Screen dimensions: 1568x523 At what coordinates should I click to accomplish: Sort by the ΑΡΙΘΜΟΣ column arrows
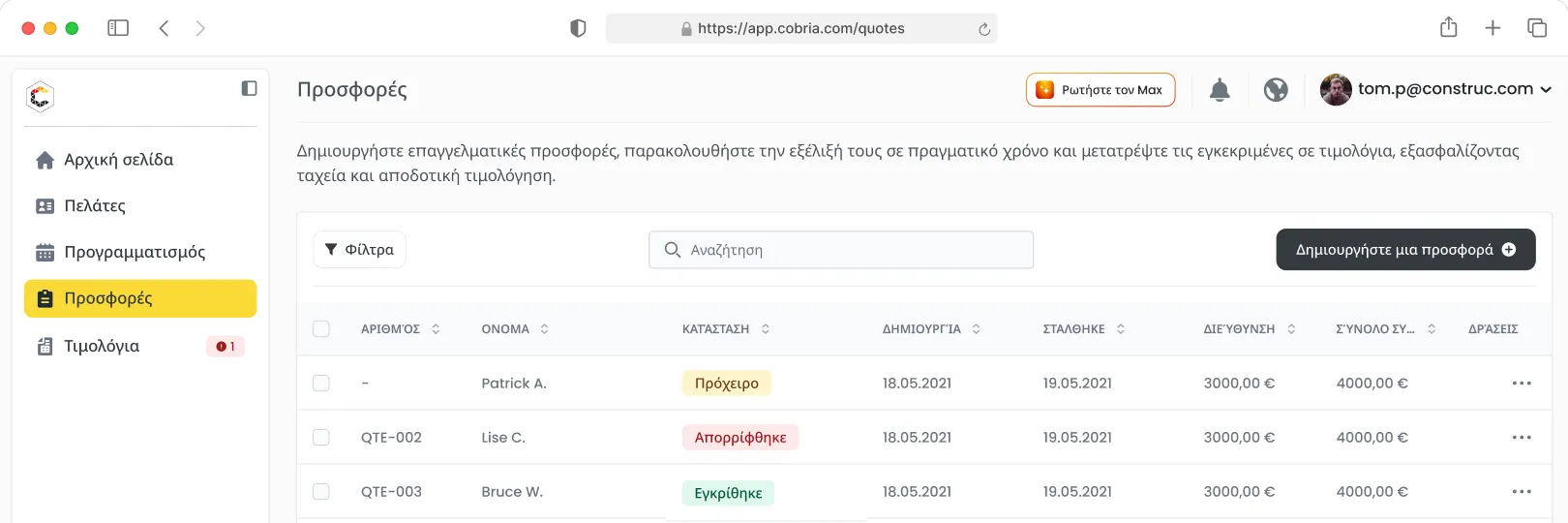[436, 329]
